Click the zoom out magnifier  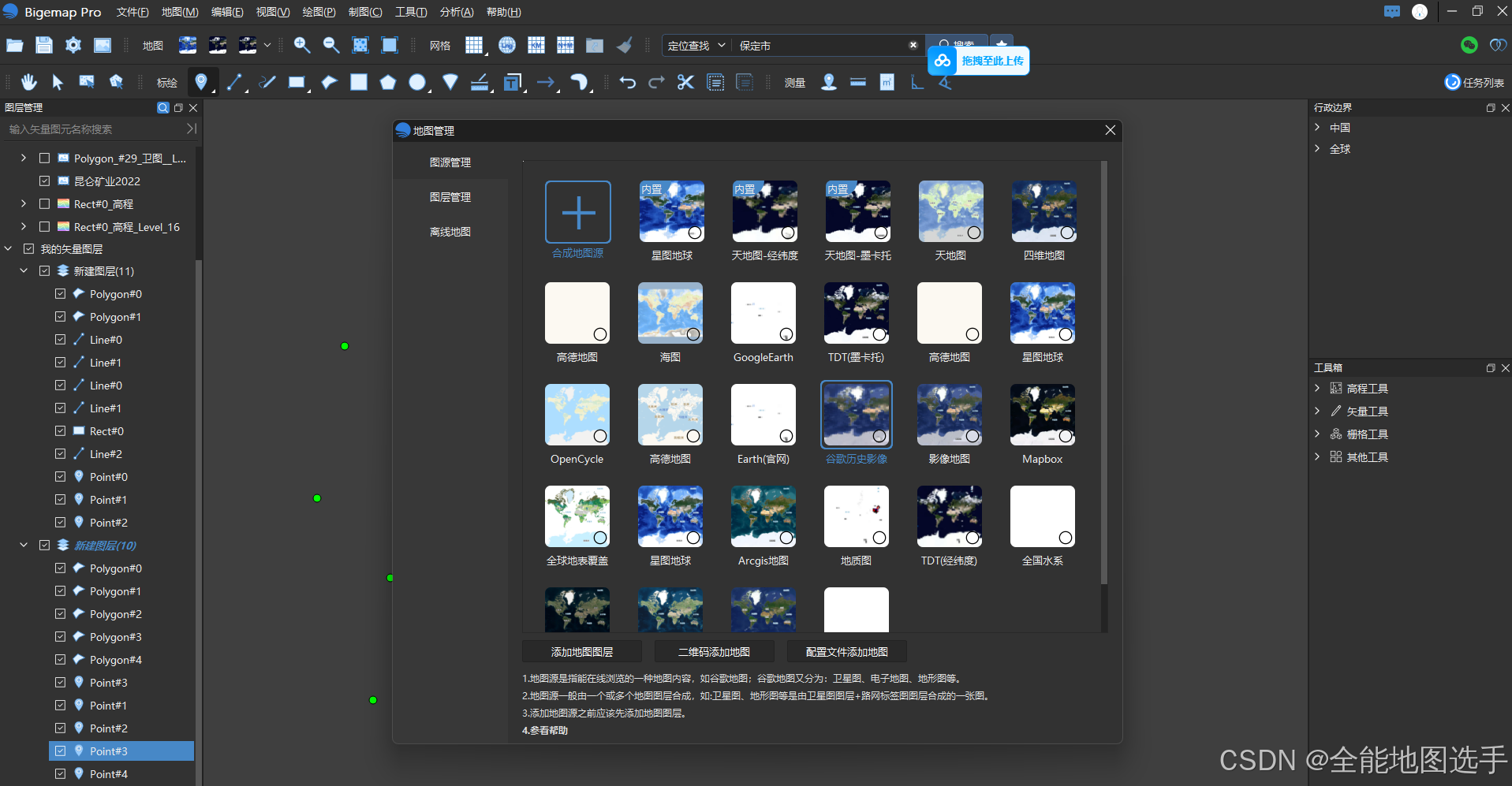[331, 45]
